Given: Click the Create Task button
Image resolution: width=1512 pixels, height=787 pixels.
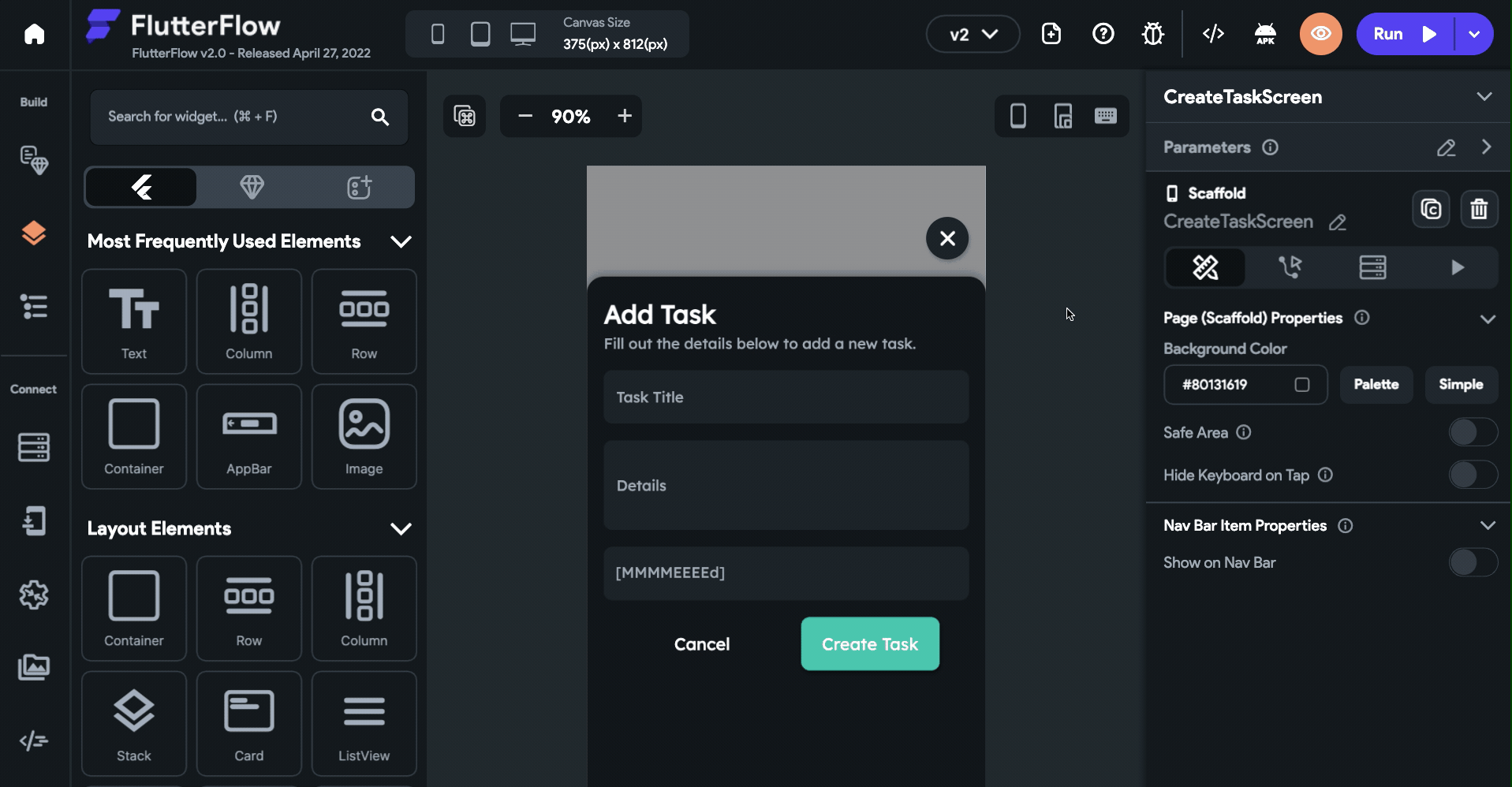Looking at the screenshot, I should coord(870,644).
